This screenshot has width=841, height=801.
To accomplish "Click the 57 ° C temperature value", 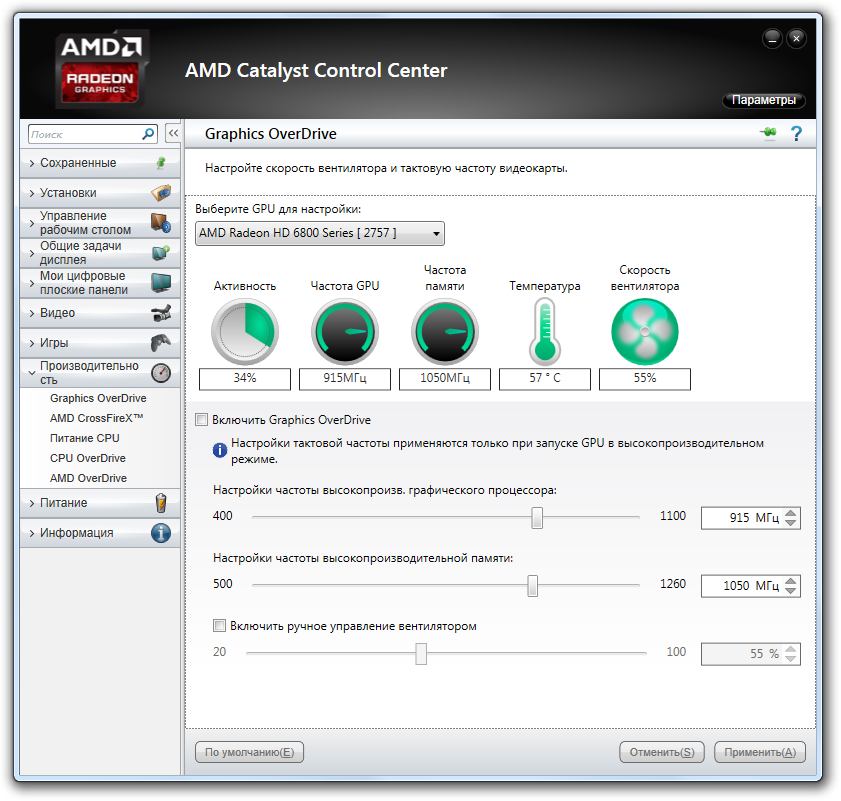I will click(x=545, y=378).
